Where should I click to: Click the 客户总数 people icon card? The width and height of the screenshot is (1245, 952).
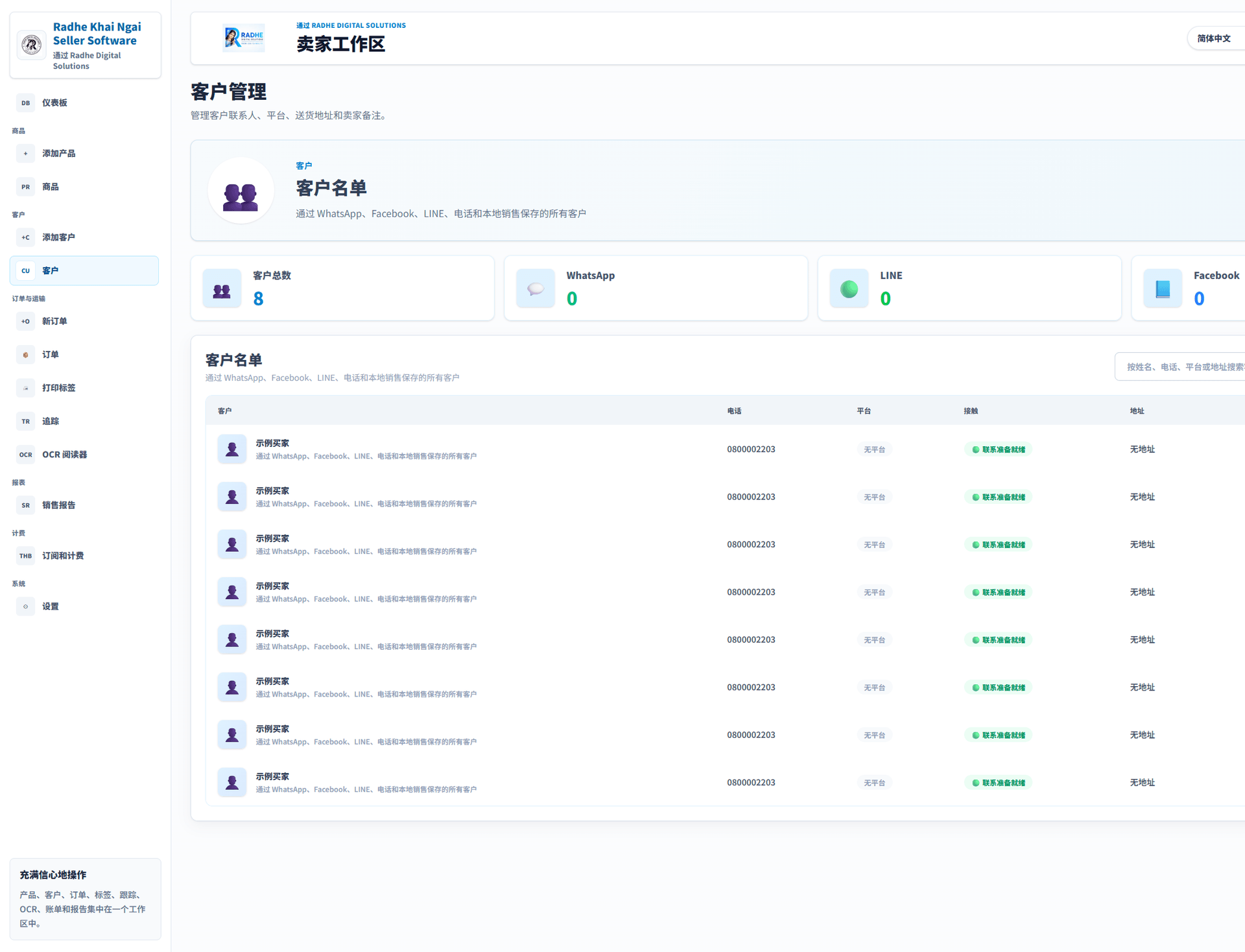click(222, 289)
